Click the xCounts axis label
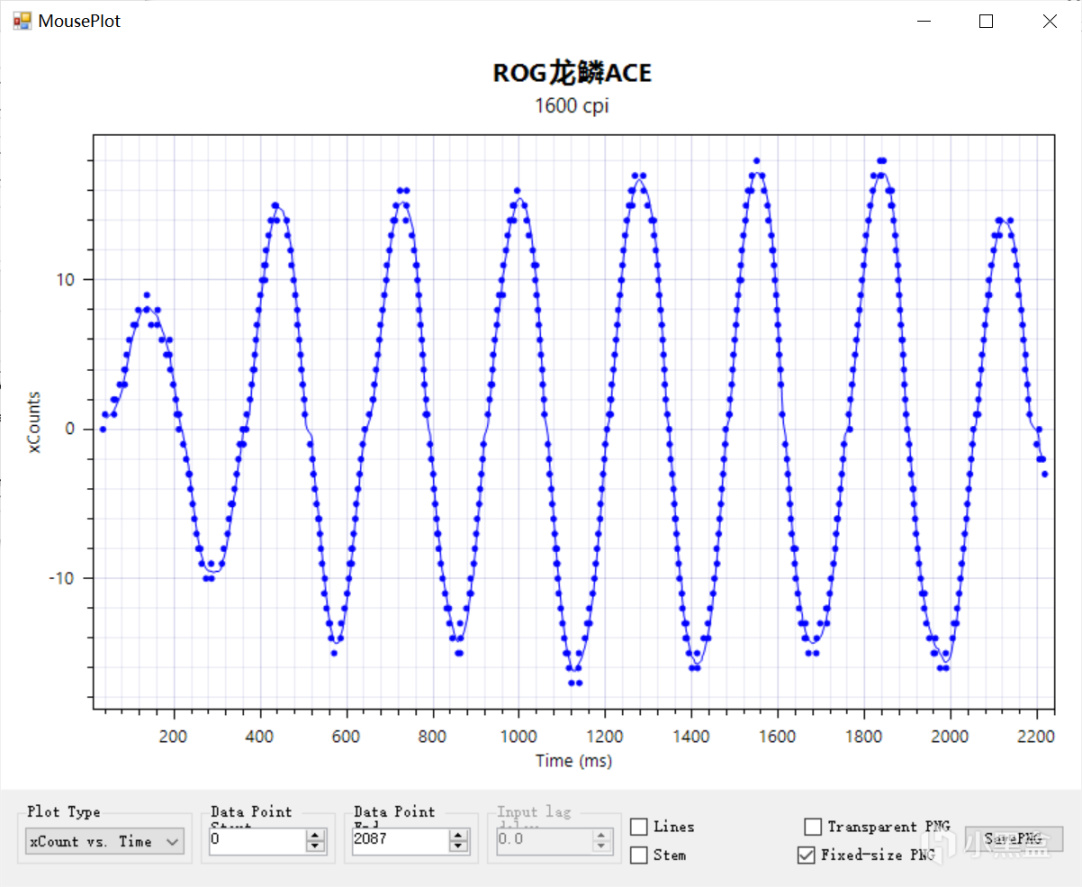 click(x=34, y=422)
